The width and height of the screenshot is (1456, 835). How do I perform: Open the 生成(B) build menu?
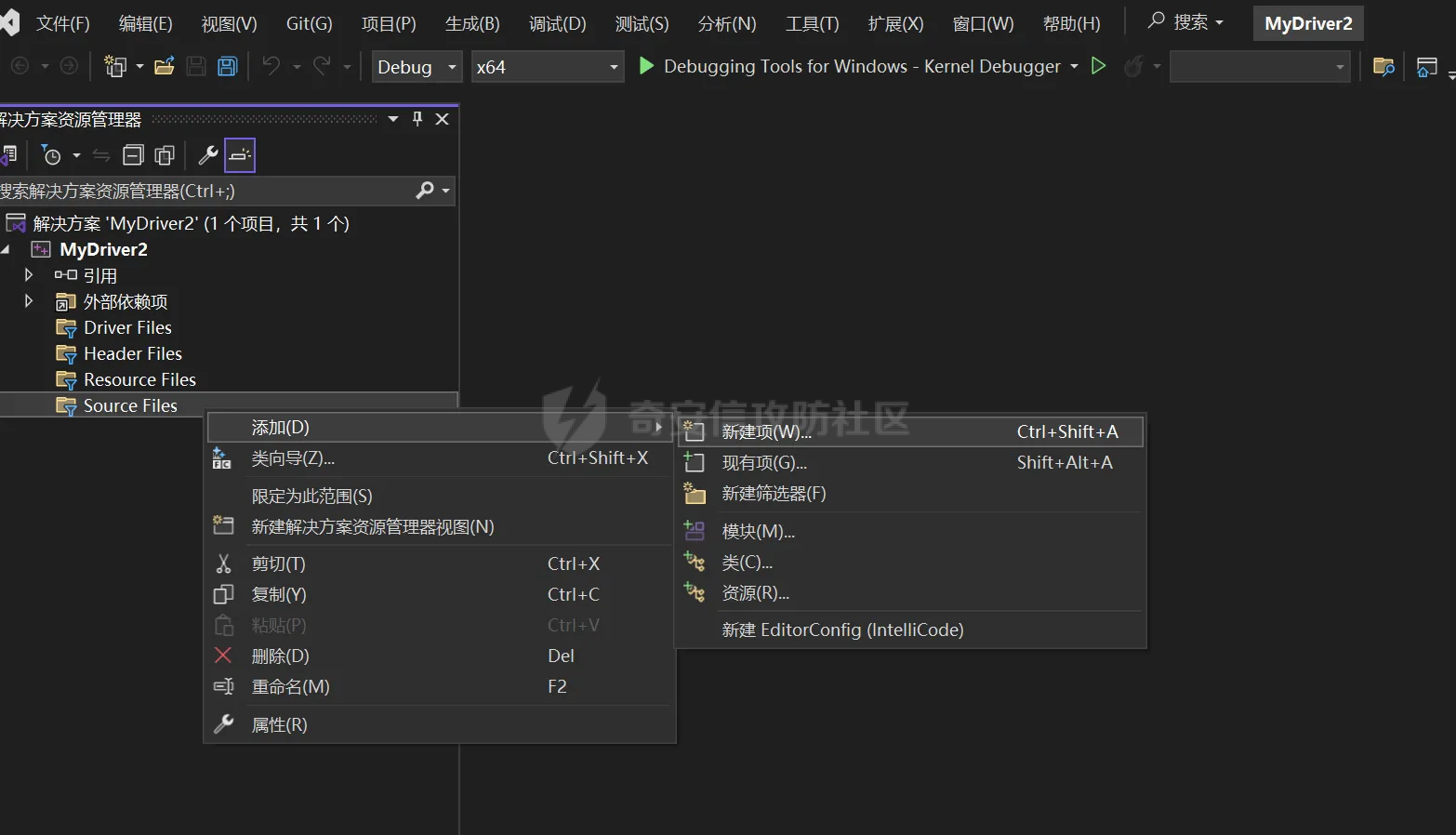472,23
